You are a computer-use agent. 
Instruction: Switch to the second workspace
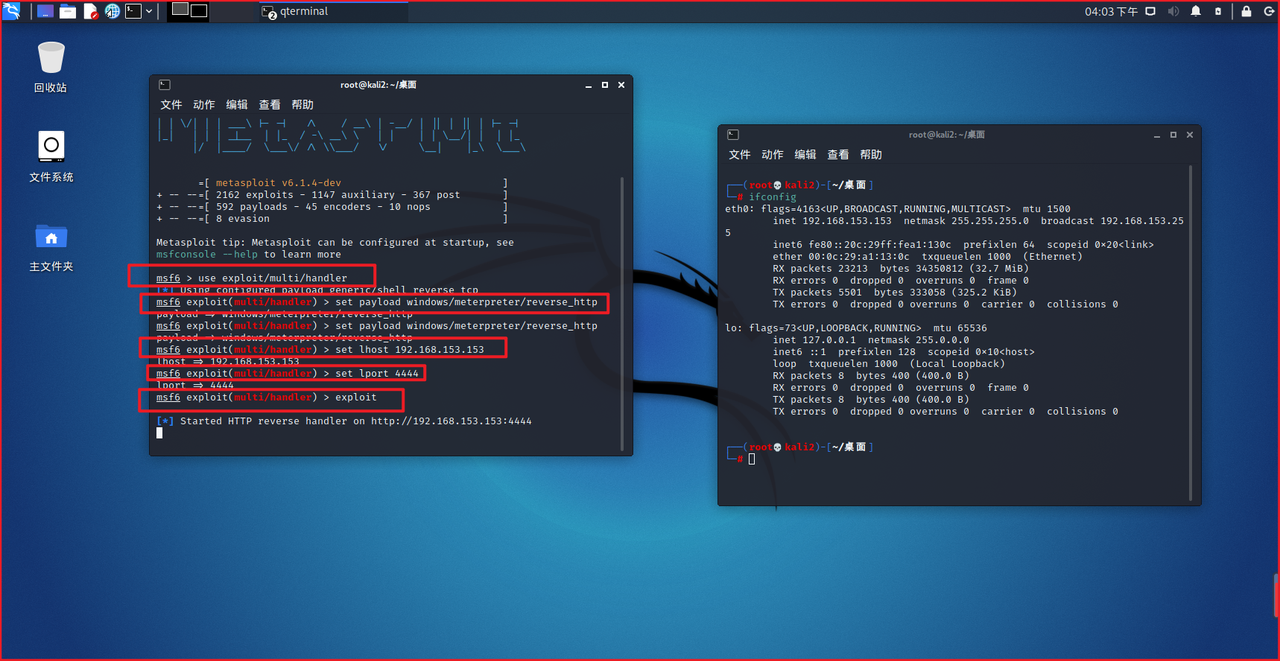[199, 11]
